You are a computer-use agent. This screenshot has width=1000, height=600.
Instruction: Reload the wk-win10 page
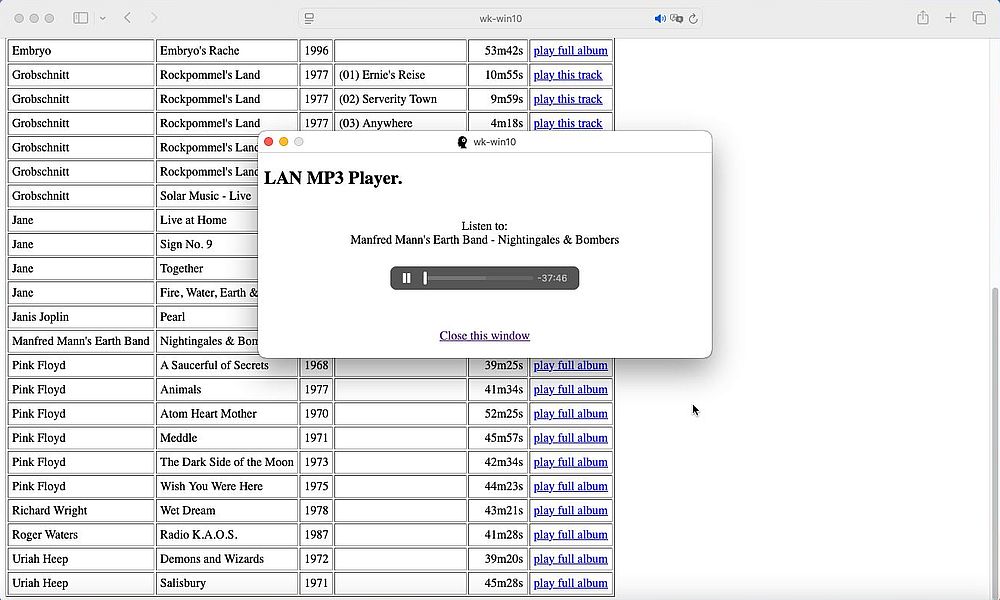[x=694, y=17]
